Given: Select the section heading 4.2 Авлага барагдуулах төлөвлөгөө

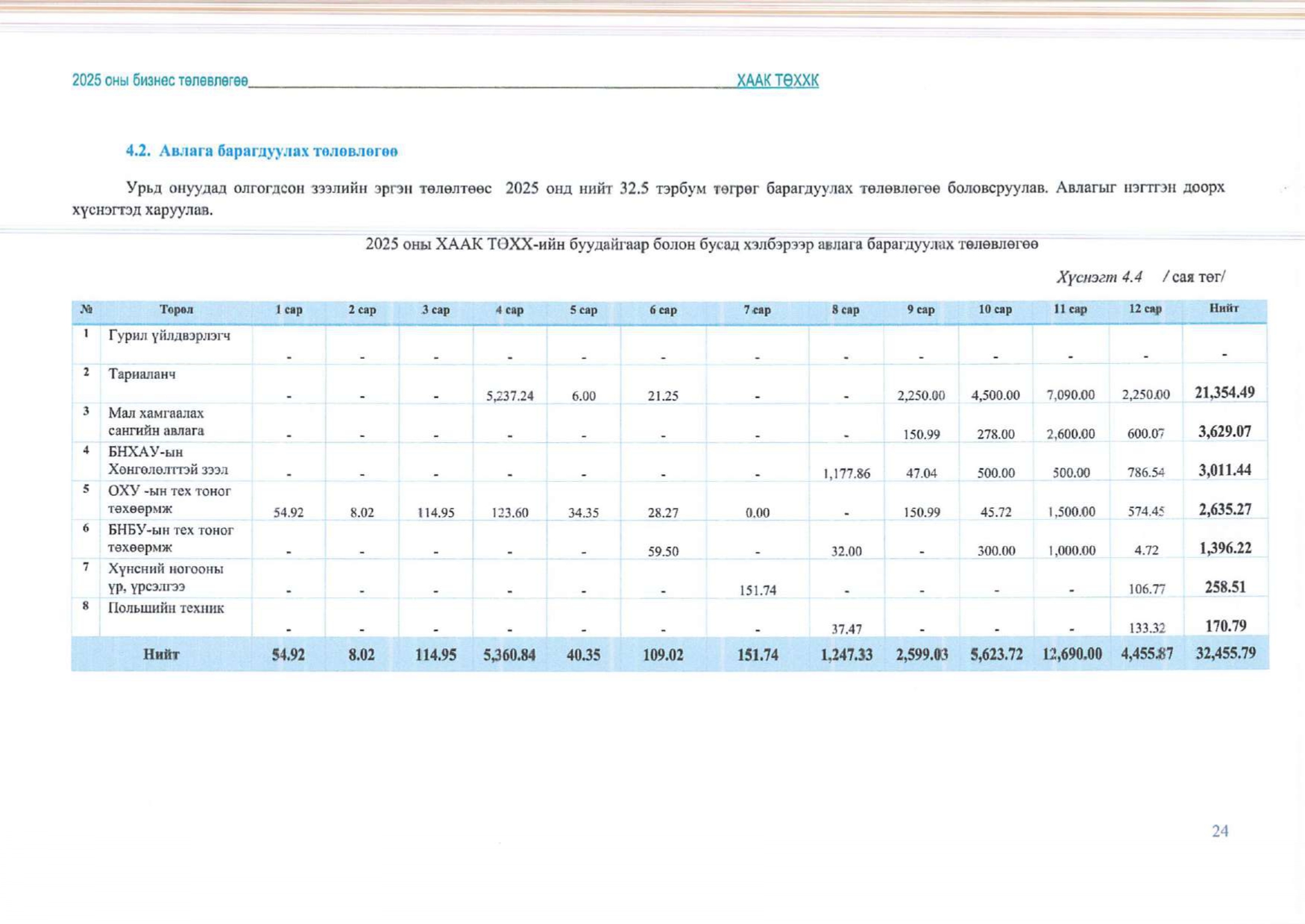Looking at the screenshot, I should pyautogui.click(x=262, y=151).
